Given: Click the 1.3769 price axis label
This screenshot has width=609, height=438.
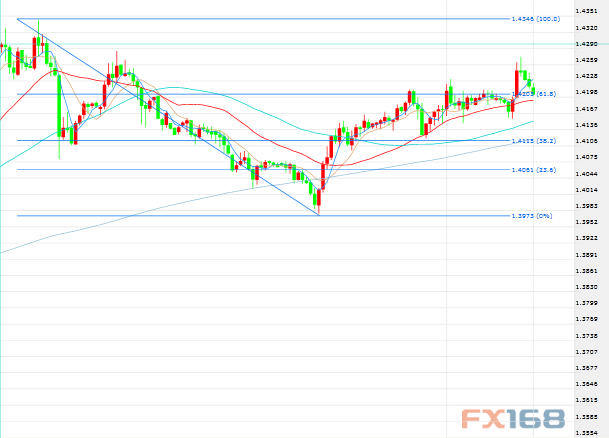Looking at the screenshot, I should click(x=586, y=319).
